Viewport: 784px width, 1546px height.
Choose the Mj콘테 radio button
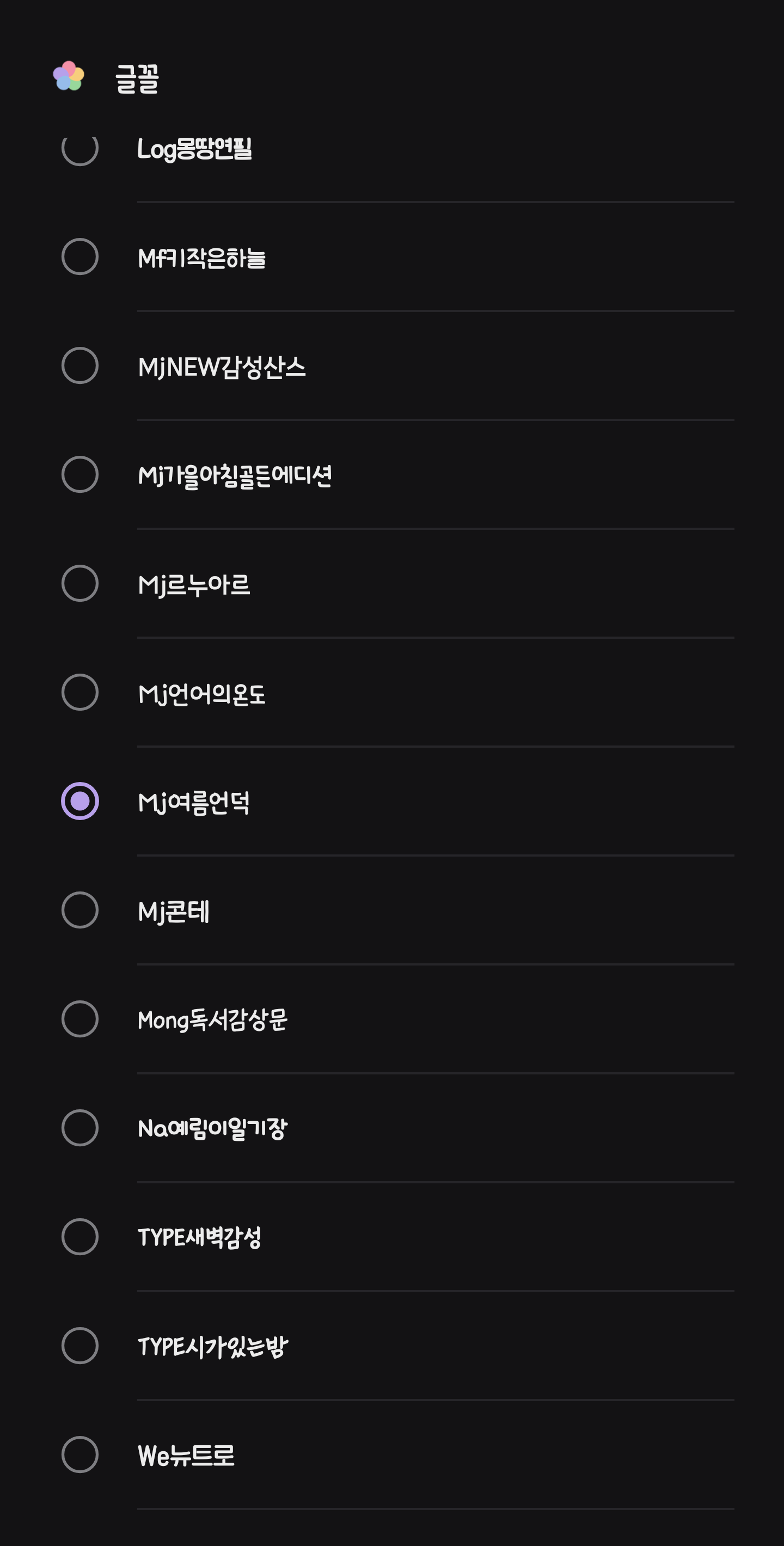(x=80, y=911)
